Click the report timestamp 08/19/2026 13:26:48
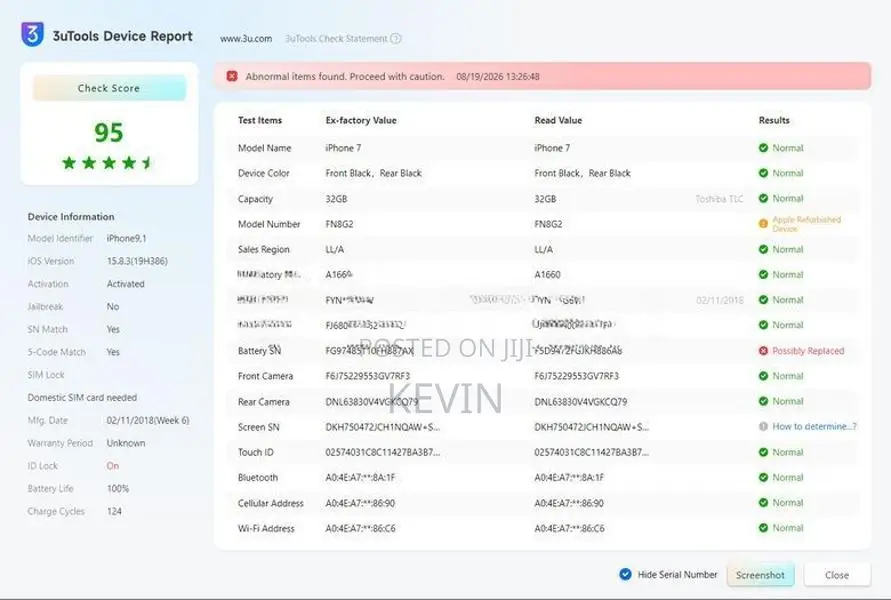 (x=498, y=77)
